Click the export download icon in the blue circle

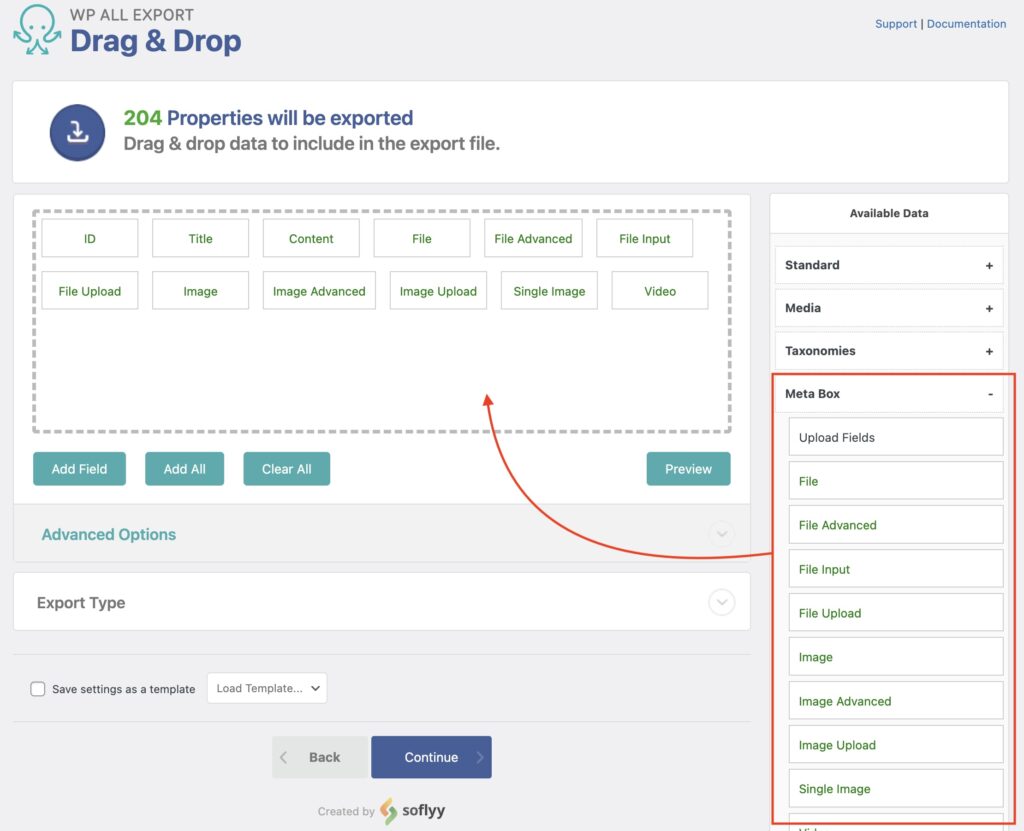(x=77, y=131)
